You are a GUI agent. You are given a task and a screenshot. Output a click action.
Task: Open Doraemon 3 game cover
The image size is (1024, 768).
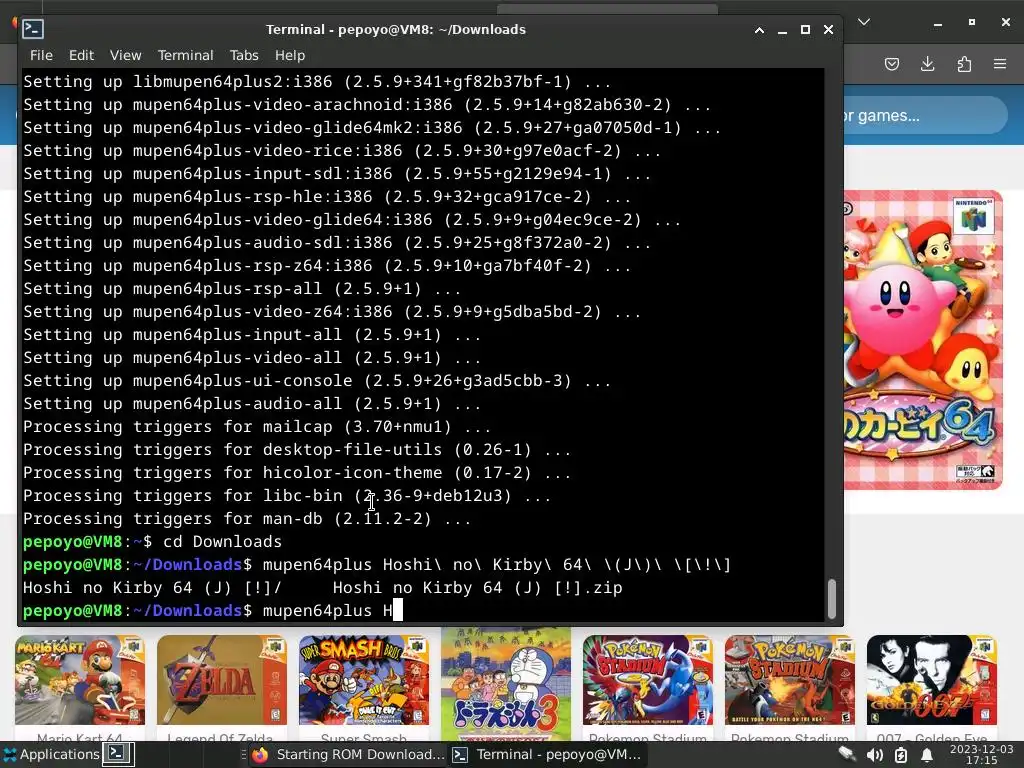click(506, 684)
